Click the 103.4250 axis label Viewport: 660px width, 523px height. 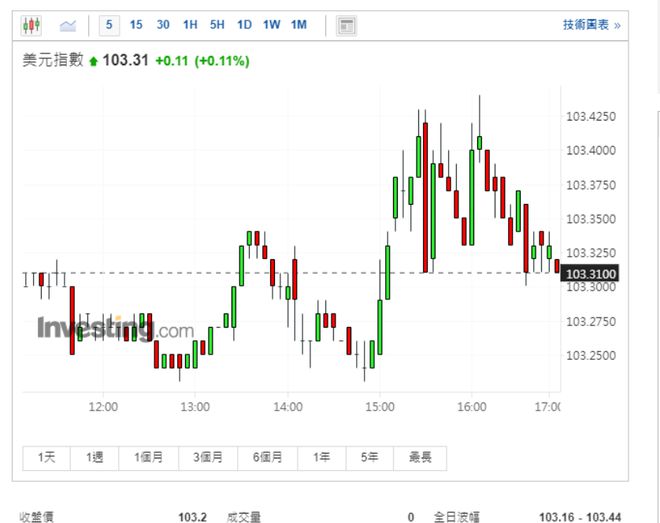[591, 117]
